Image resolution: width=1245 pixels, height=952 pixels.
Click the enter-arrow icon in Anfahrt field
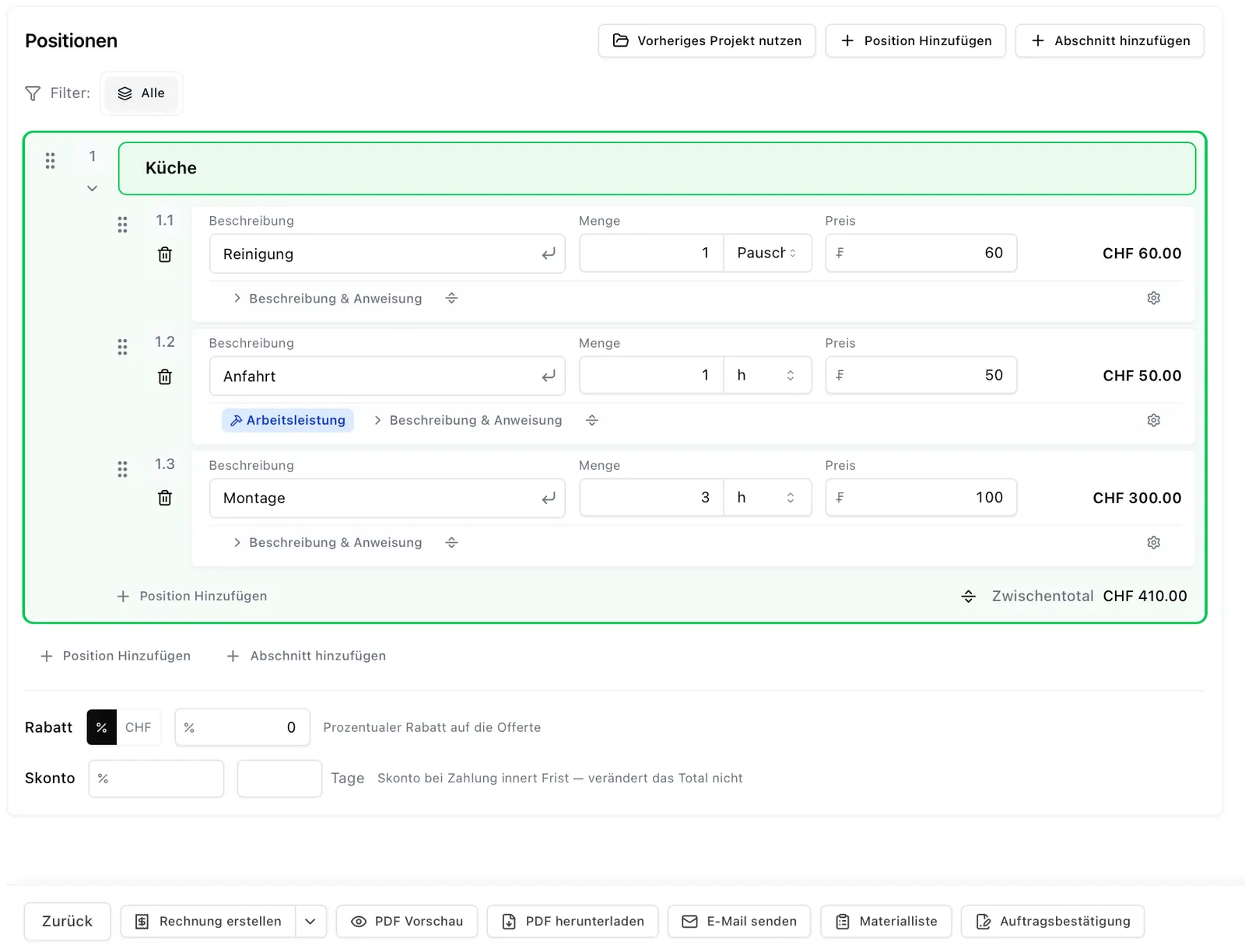(x=549, y=376)
